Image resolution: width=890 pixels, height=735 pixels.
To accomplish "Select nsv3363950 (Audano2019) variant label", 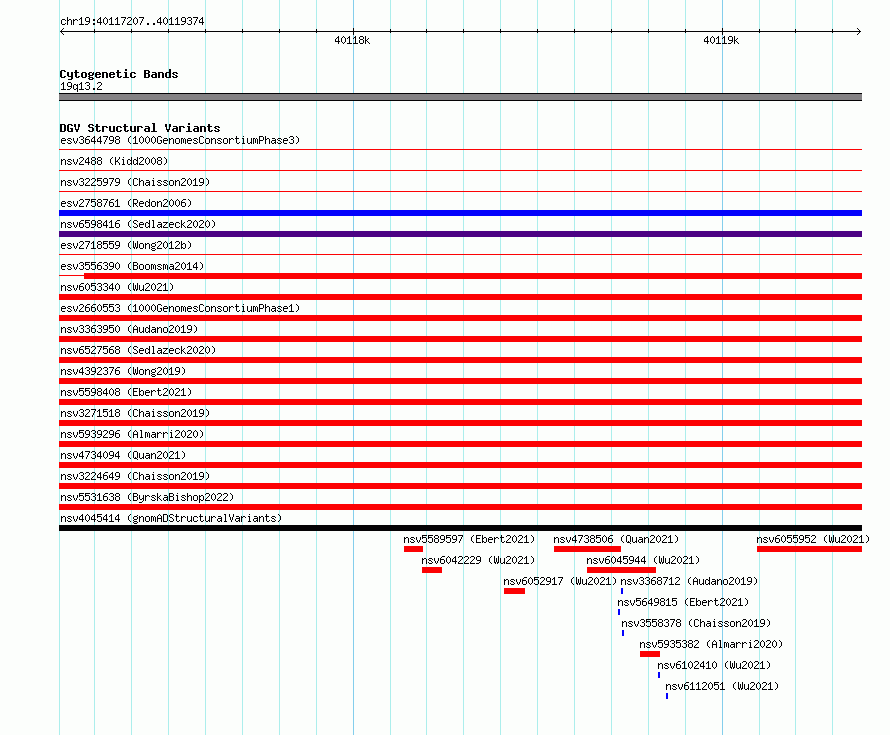I will click(129, 329).
